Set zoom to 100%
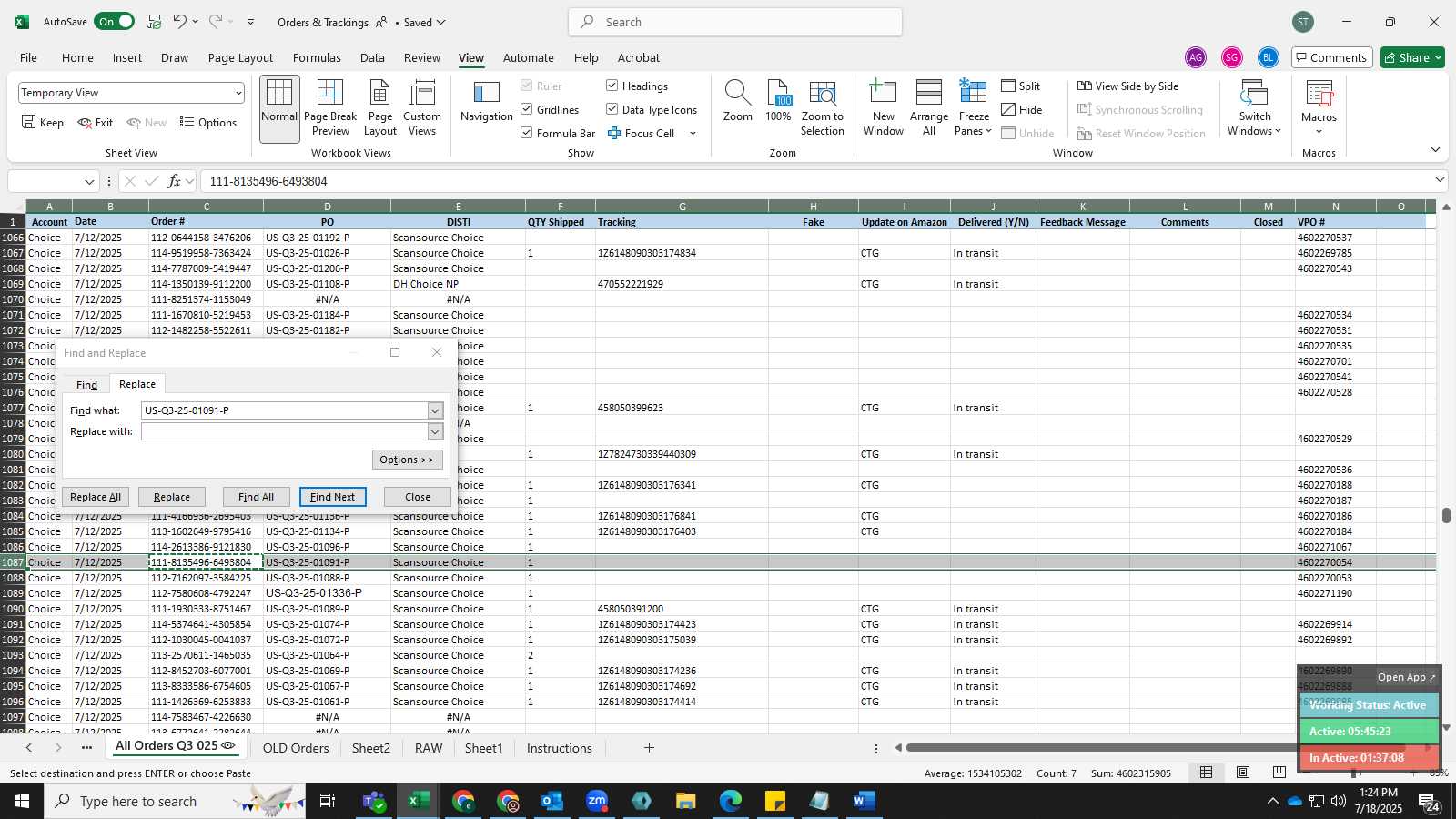 (x=778, y=102)
